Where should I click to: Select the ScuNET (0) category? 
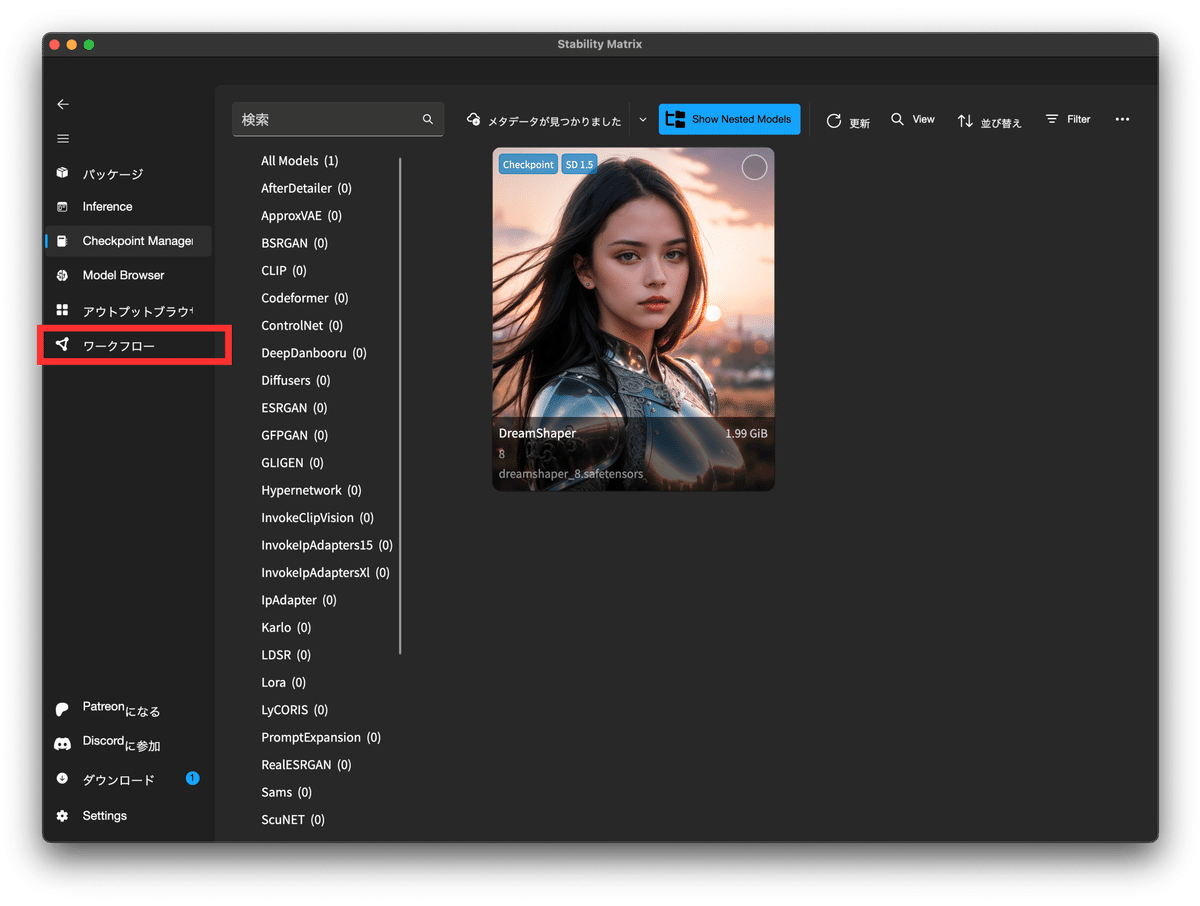pos(293,820)
